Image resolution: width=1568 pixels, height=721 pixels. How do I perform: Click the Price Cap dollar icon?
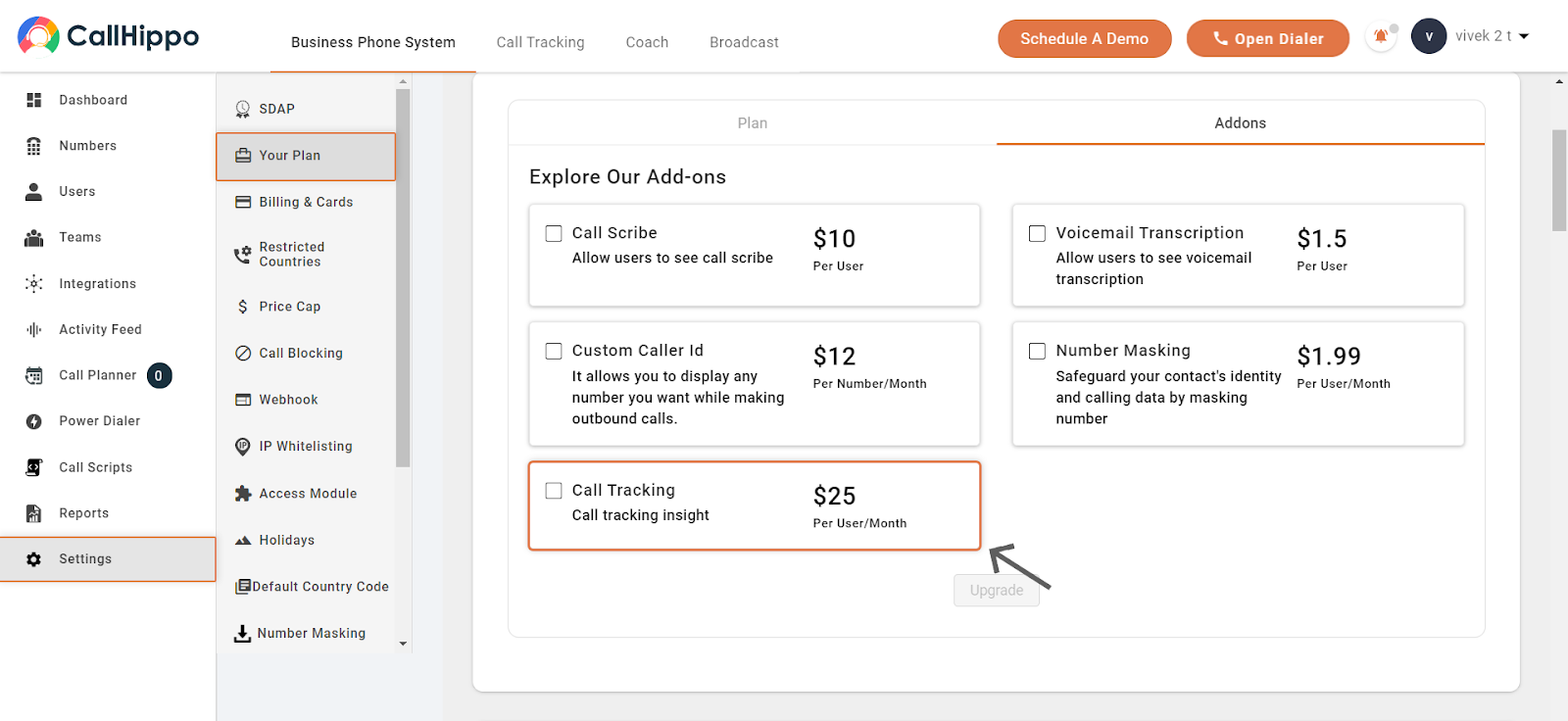[x=243, y=307]
